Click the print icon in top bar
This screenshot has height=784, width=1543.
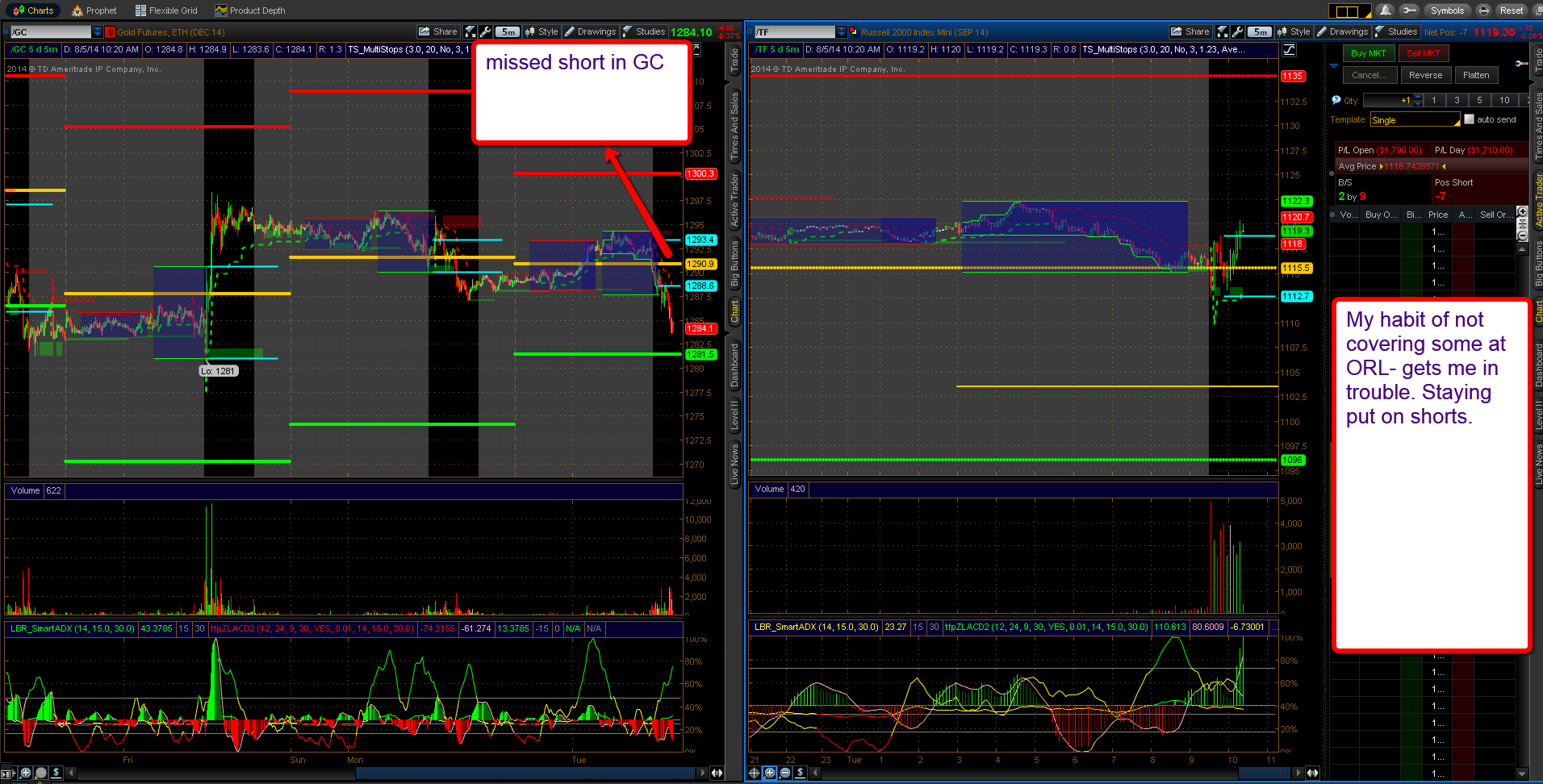click(x=1483, y=10)
